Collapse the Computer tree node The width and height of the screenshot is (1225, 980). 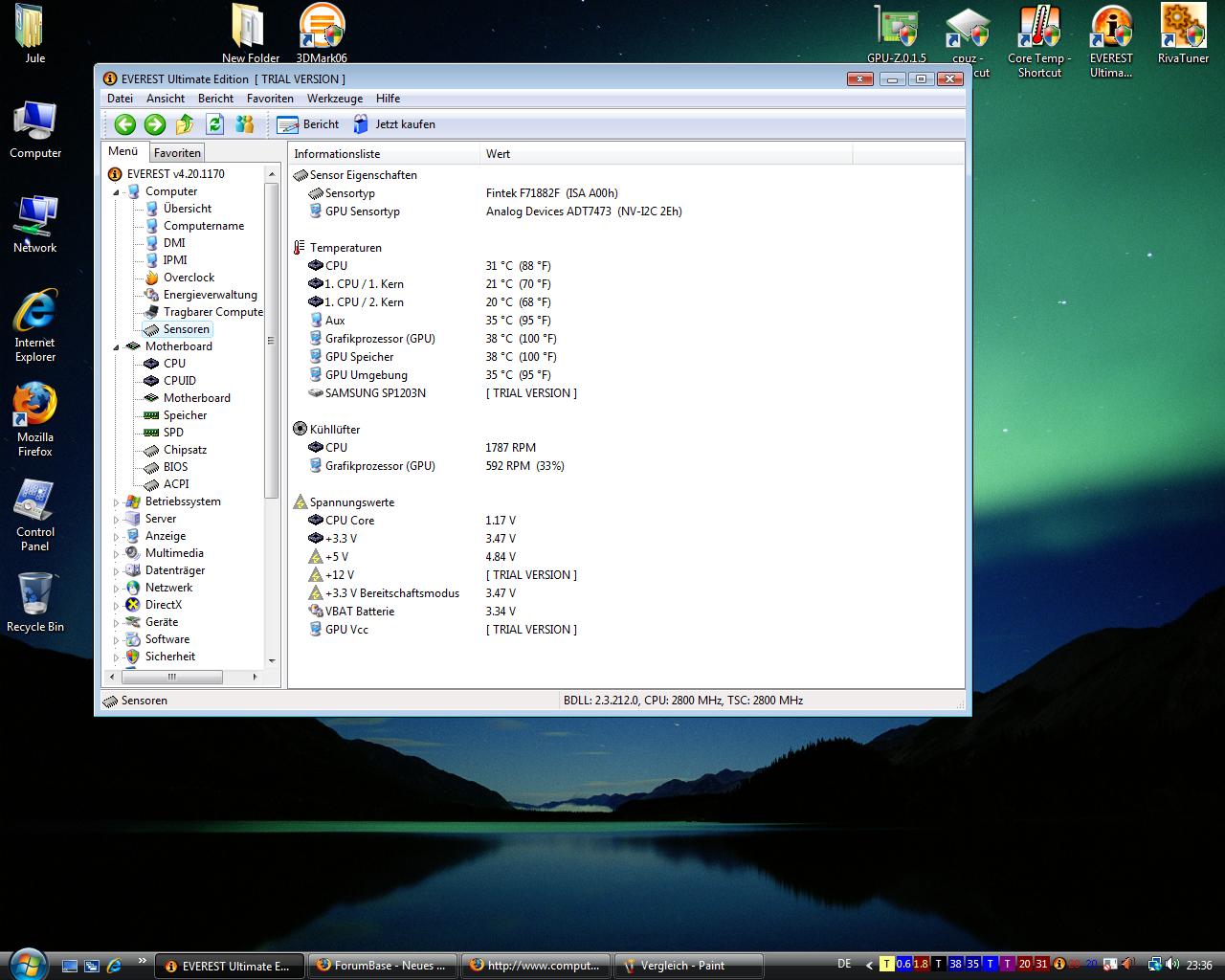click(117, 192)
